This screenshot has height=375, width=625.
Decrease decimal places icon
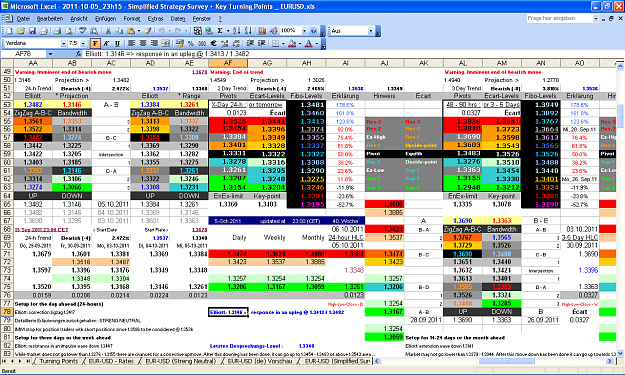tap(236, 43)
